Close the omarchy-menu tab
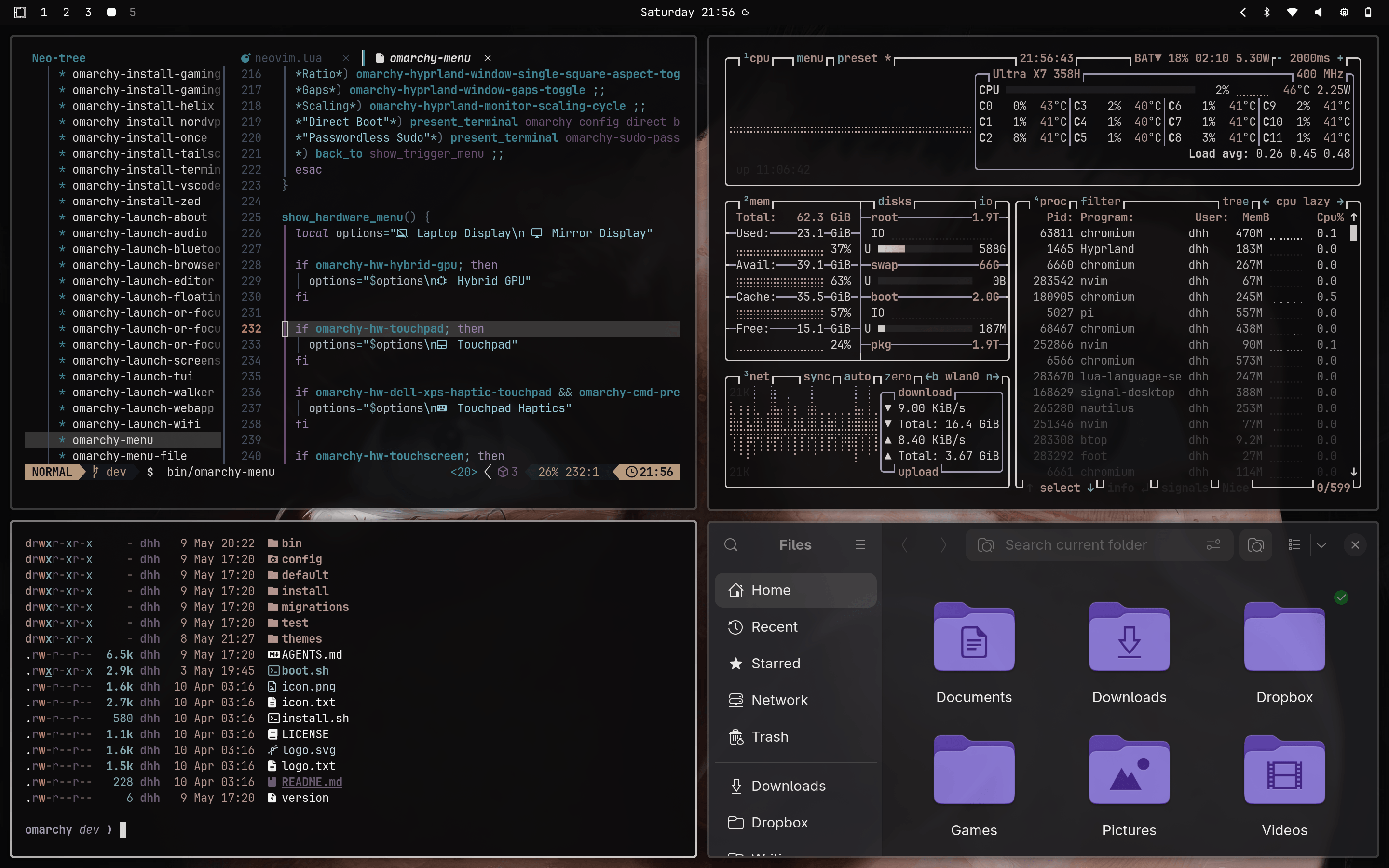This screenshot has height=868, width=1389. [487, 58]
